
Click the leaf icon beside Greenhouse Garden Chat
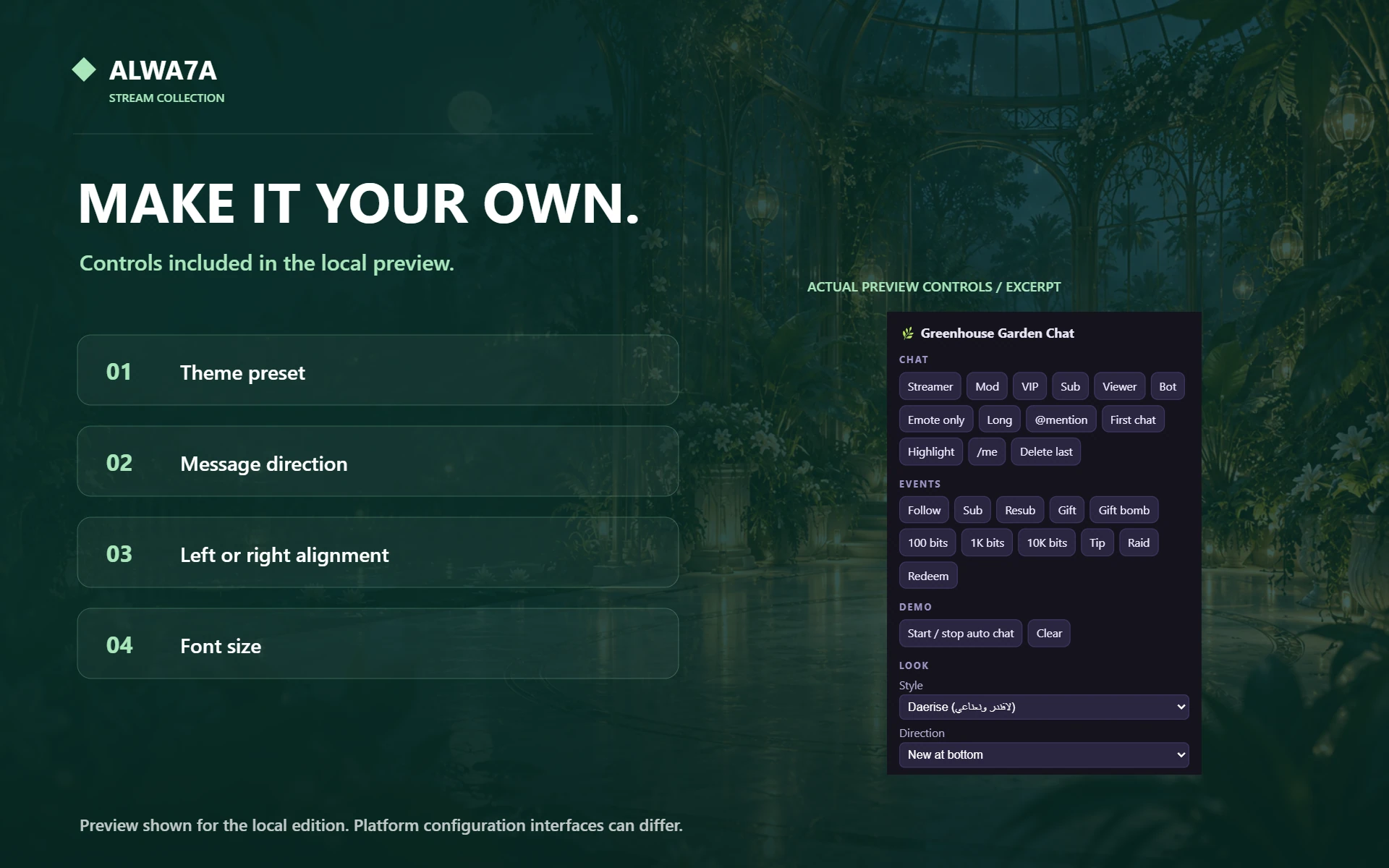click(x=907, y=333)
